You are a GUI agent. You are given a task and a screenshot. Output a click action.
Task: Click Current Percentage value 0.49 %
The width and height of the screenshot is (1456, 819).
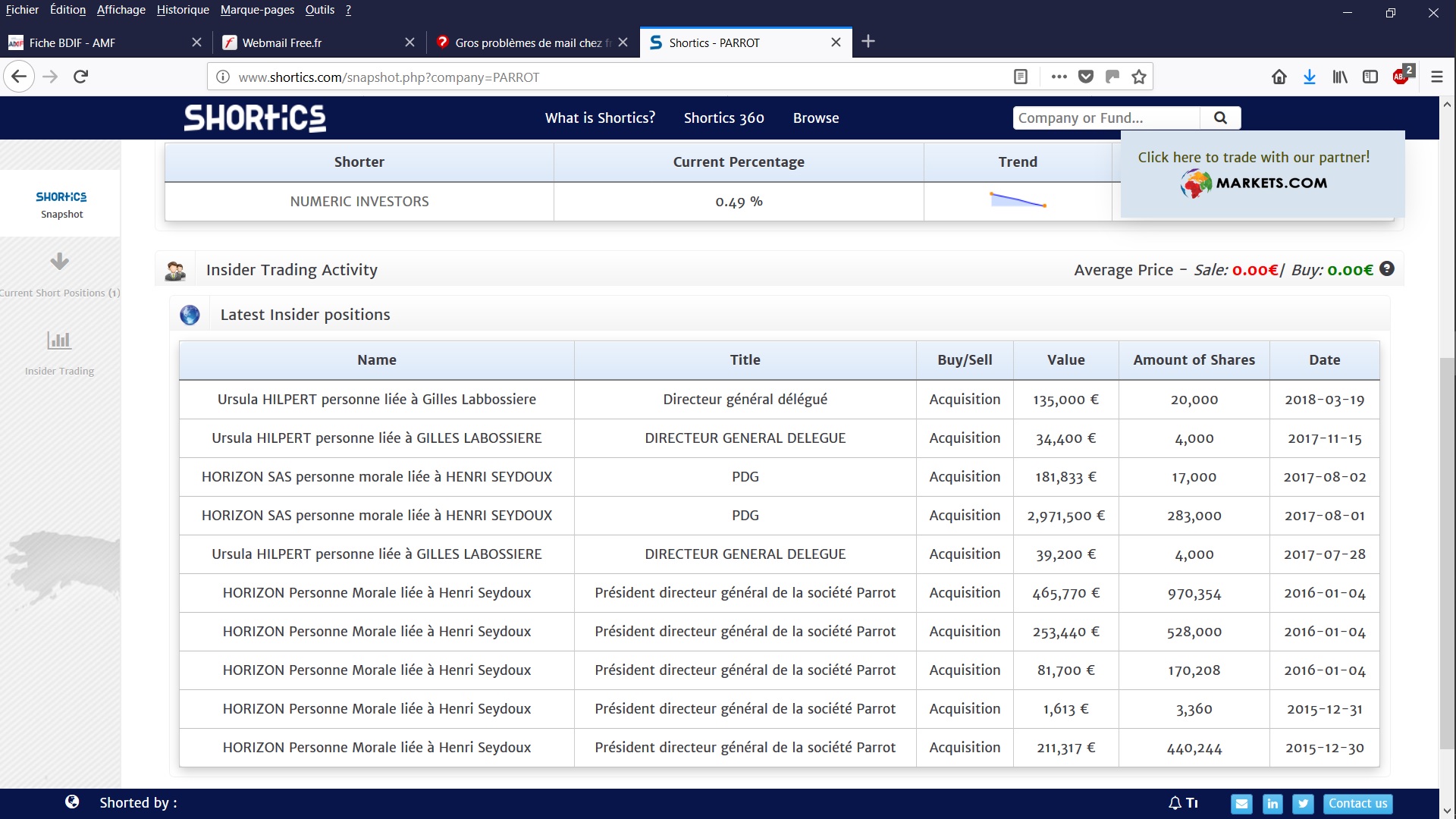[739, 202]
